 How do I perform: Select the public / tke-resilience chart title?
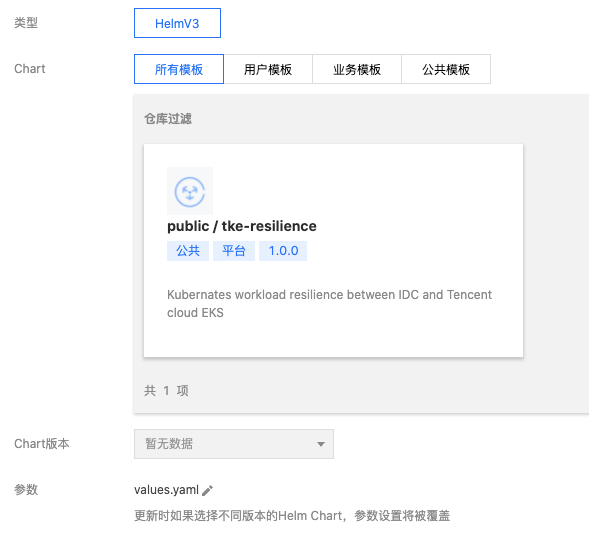click(x=242, y=226)
